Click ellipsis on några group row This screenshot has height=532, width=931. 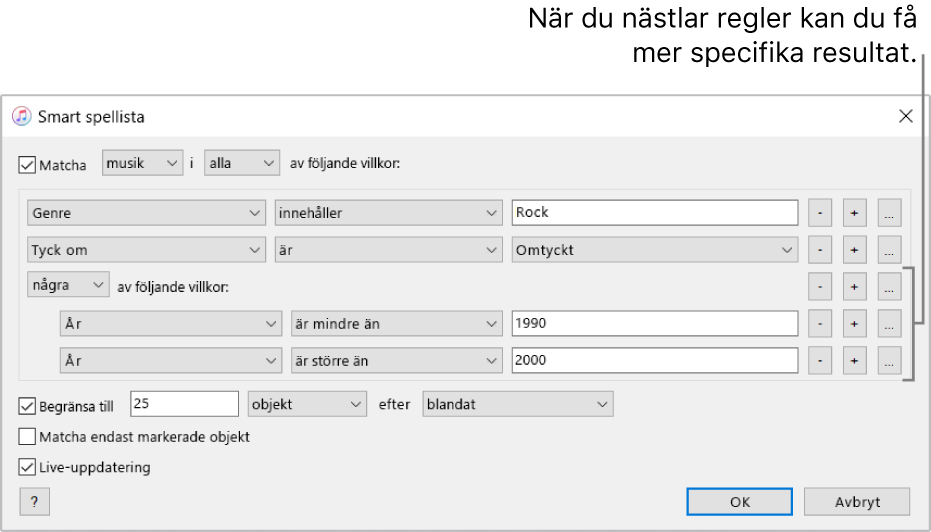[x=889, y=287]
